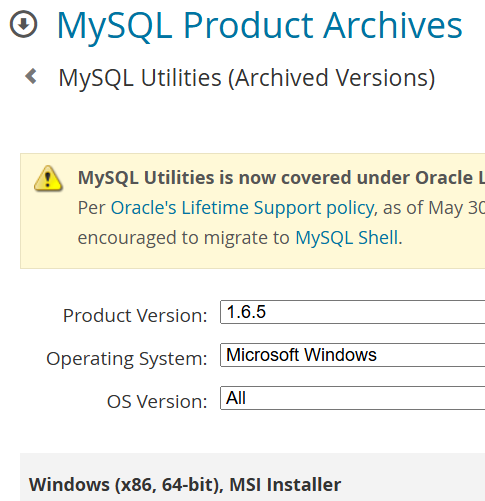Open the OS Version dropdown showing All
The width and height of the screenshot is (485, 501).
coord(352,398)
